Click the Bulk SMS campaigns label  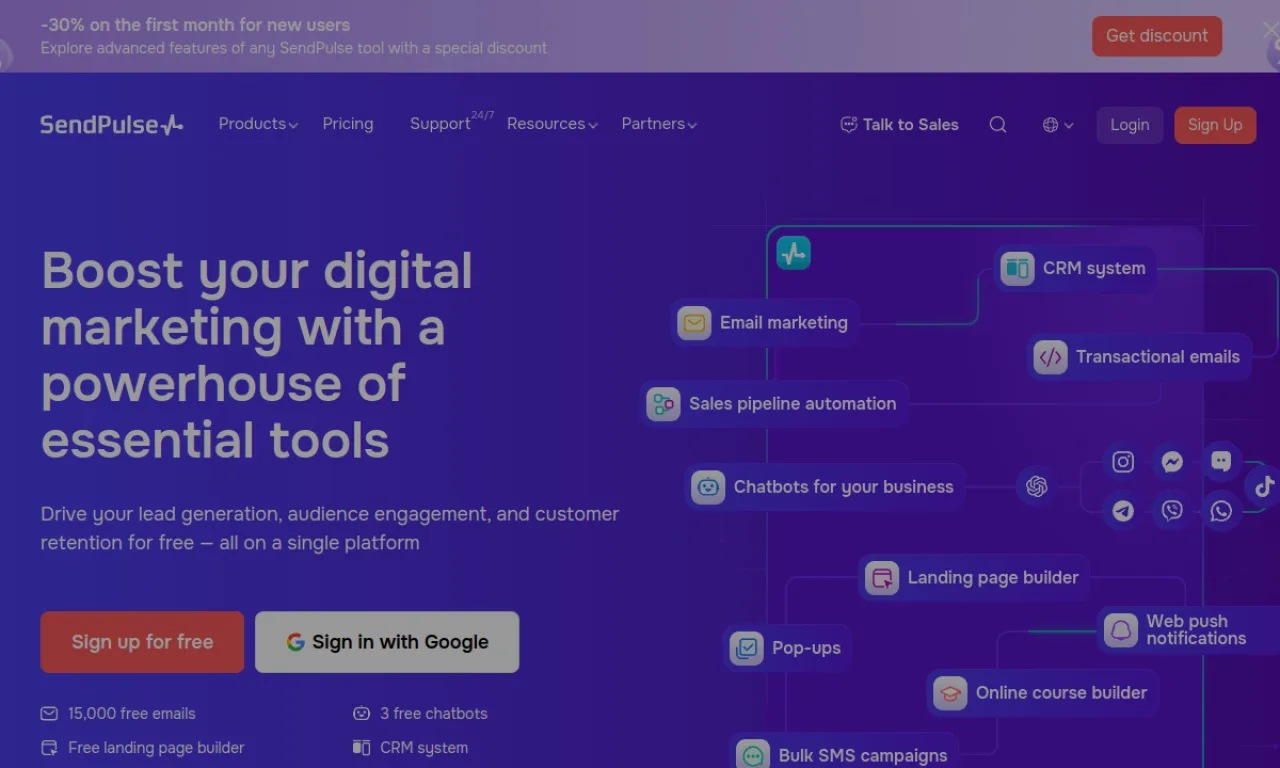point(863,756)
